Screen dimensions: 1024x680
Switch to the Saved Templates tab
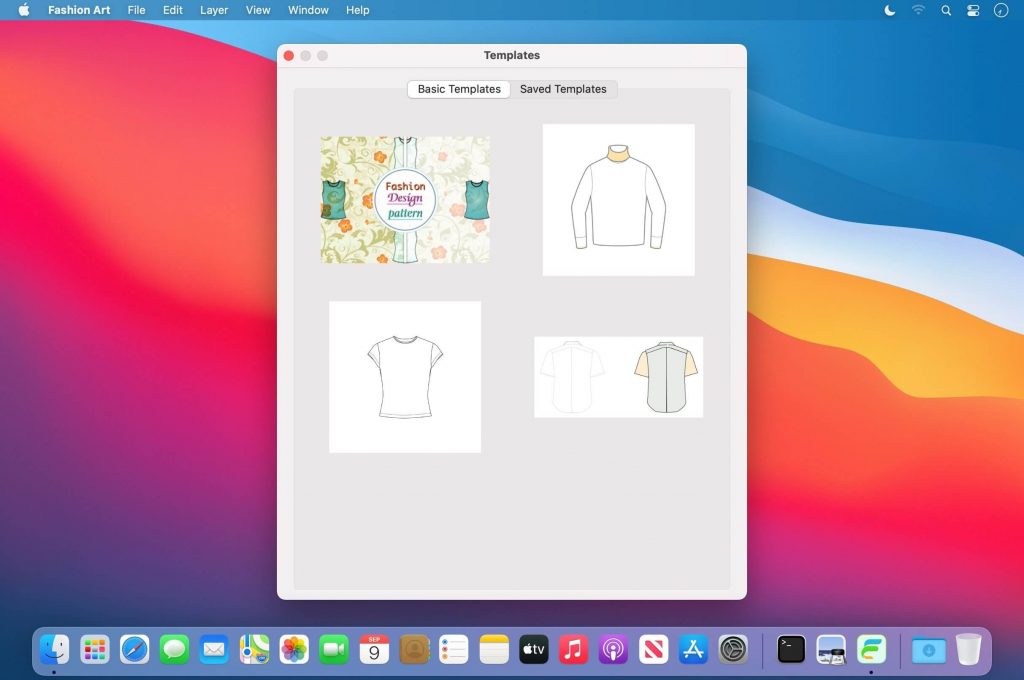pyautogui.click(x=563, y=89)
